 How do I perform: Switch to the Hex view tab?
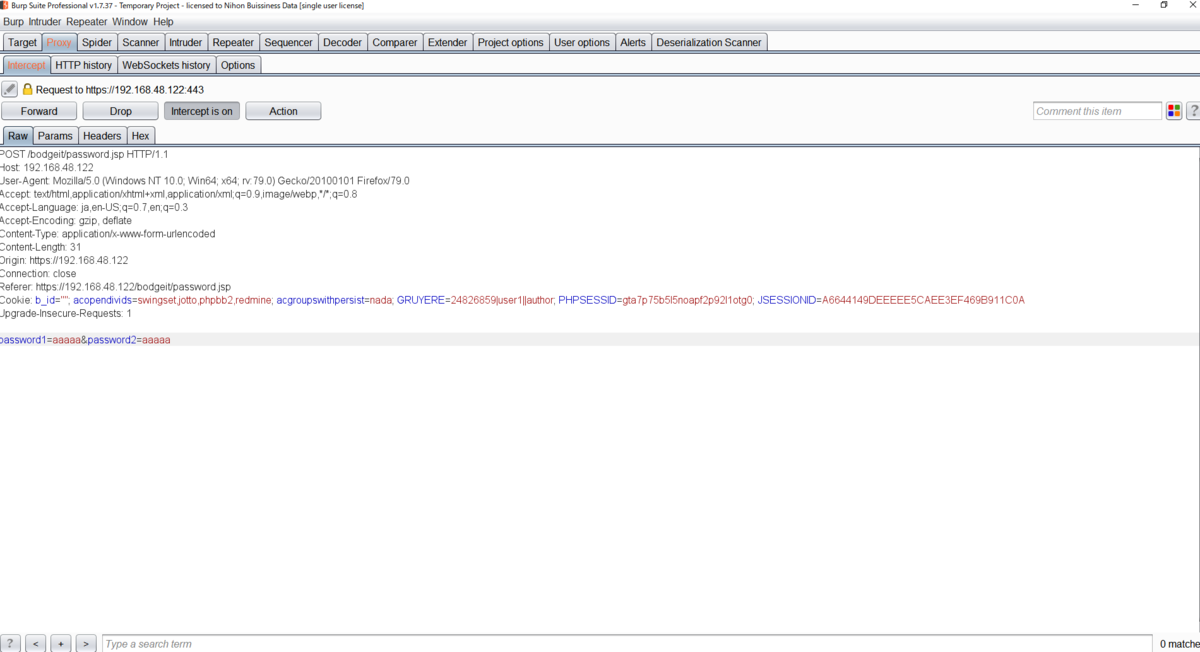[x=140, y=136]
